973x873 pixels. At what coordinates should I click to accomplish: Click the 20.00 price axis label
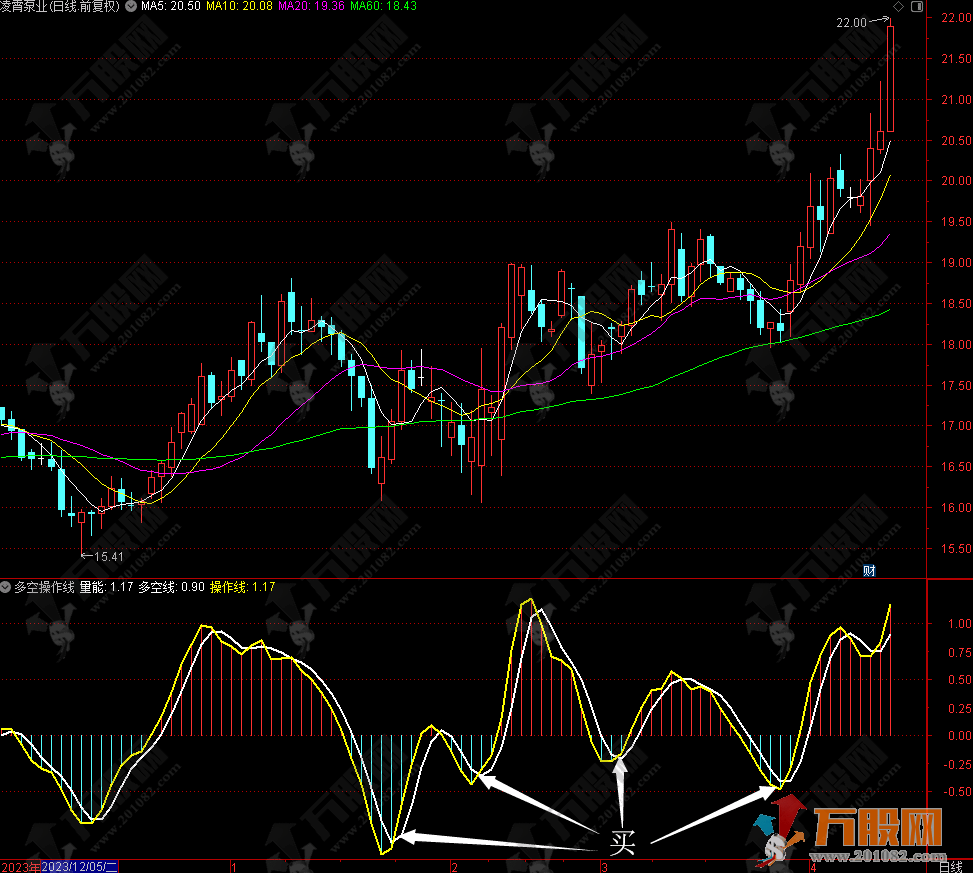(956, 181)
